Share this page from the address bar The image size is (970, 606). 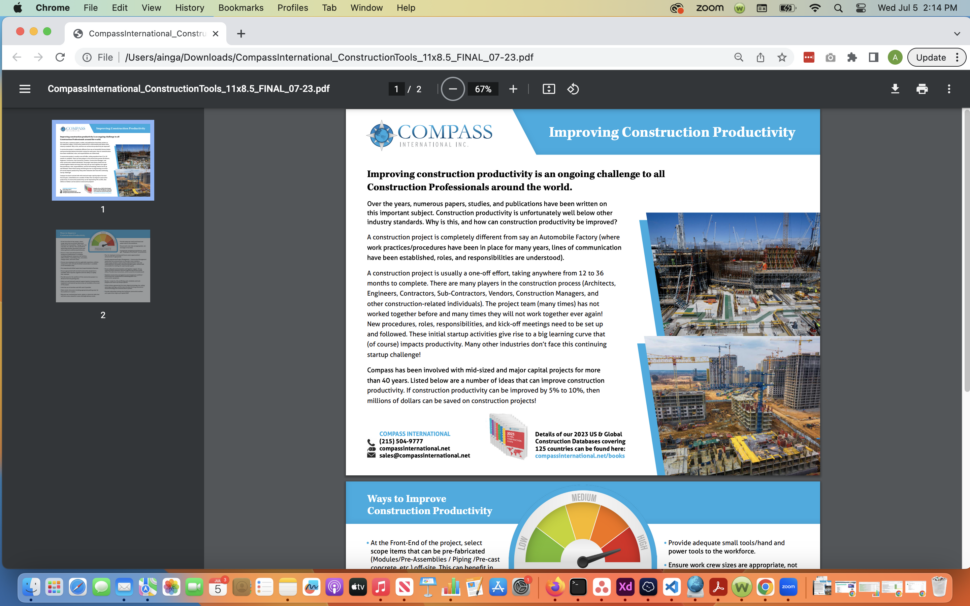(x=760, y=58)
